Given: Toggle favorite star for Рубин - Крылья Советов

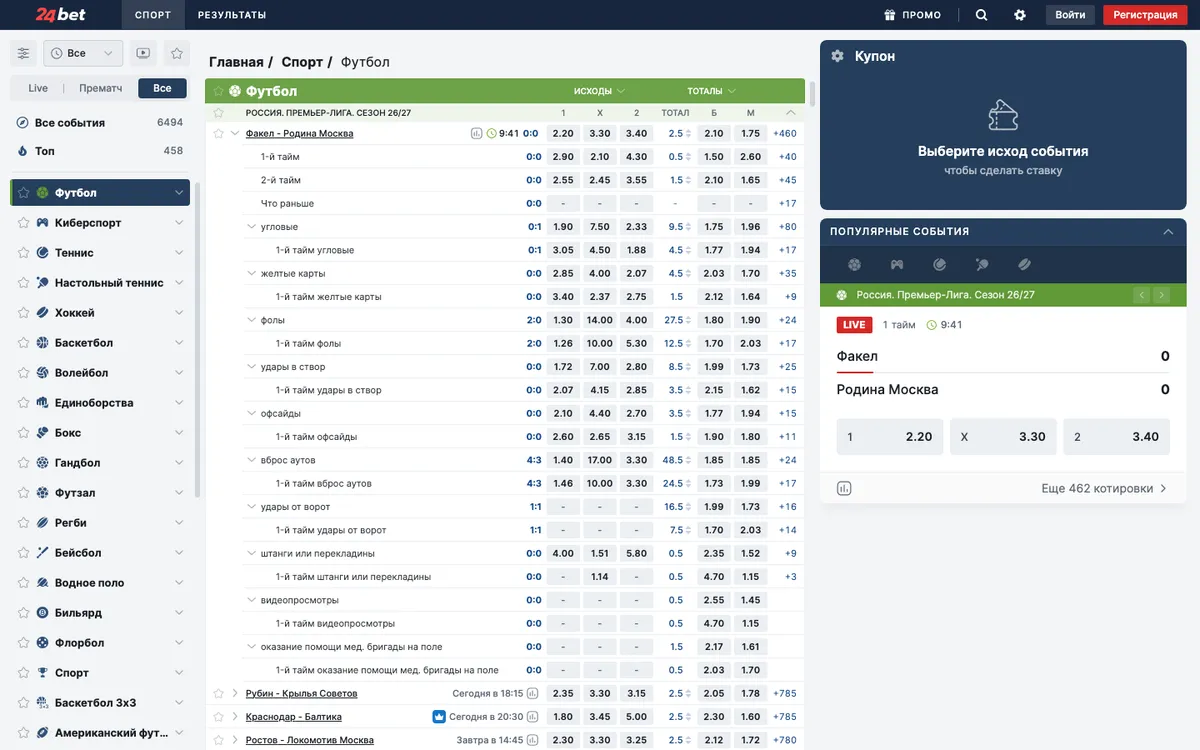Looking at the screenshot, I should pos(218,693).
